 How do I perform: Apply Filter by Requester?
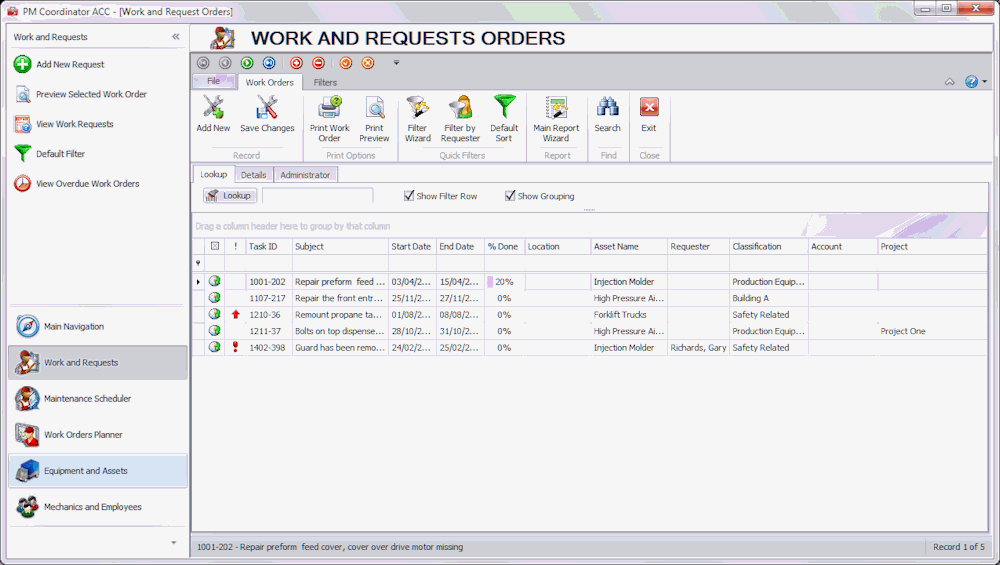coord(460,109)
